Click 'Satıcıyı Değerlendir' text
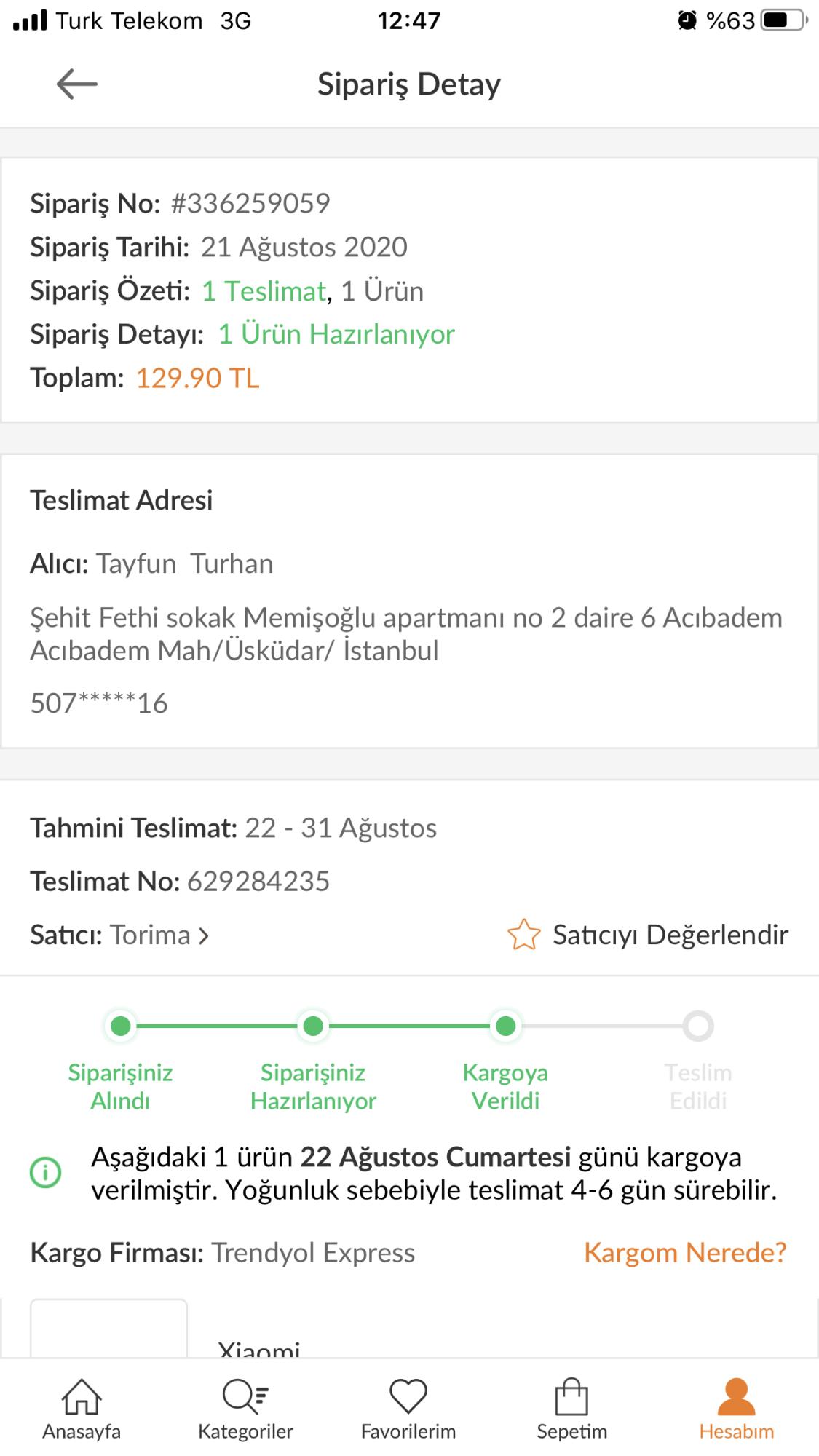Screen dimensions: 819x1456 [670, 935]
